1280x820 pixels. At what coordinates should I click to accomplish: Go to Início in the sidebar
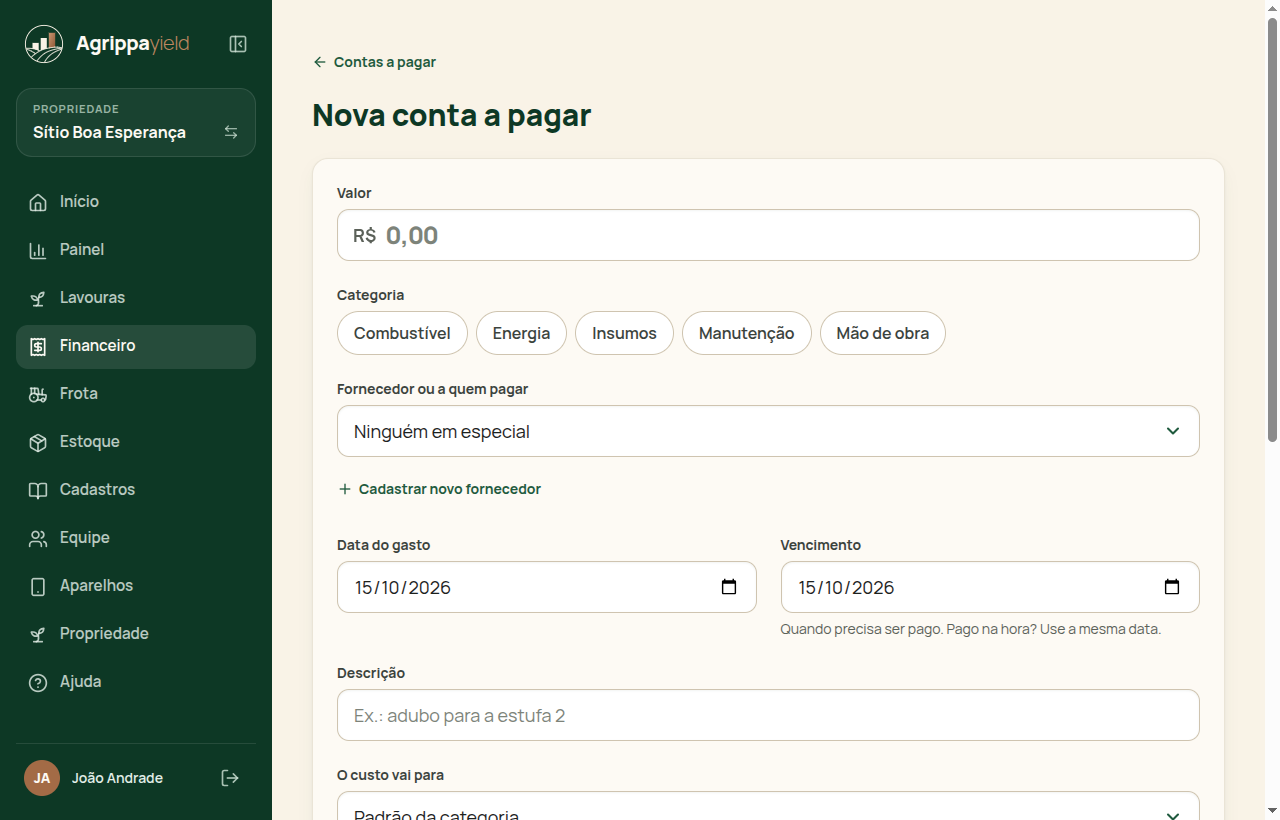point(136,202)
